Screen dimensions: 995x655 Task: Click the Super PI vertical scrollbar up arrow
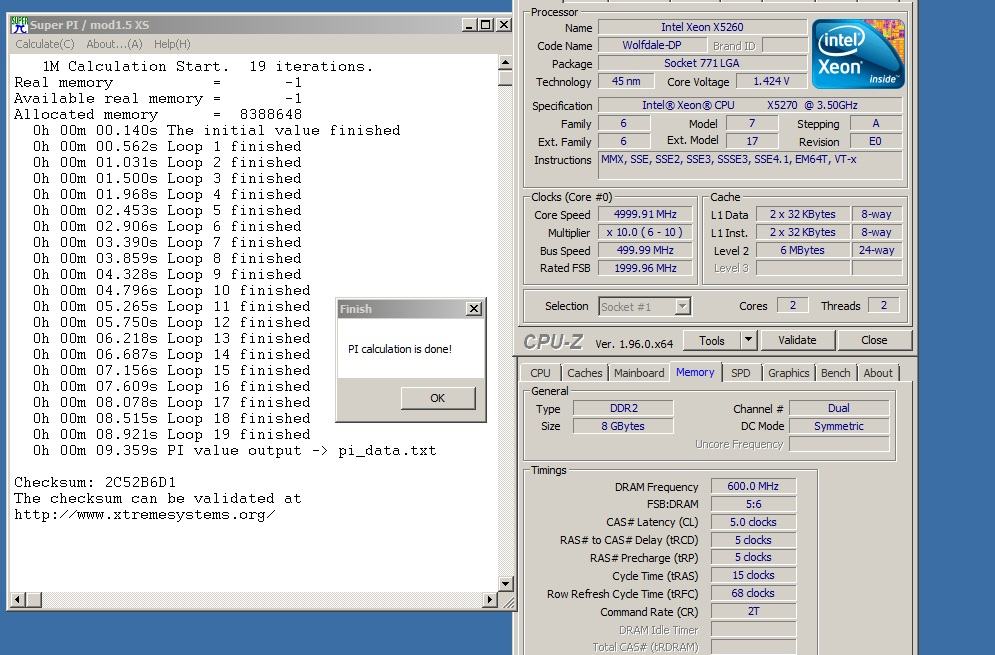[x=505, y=63]
